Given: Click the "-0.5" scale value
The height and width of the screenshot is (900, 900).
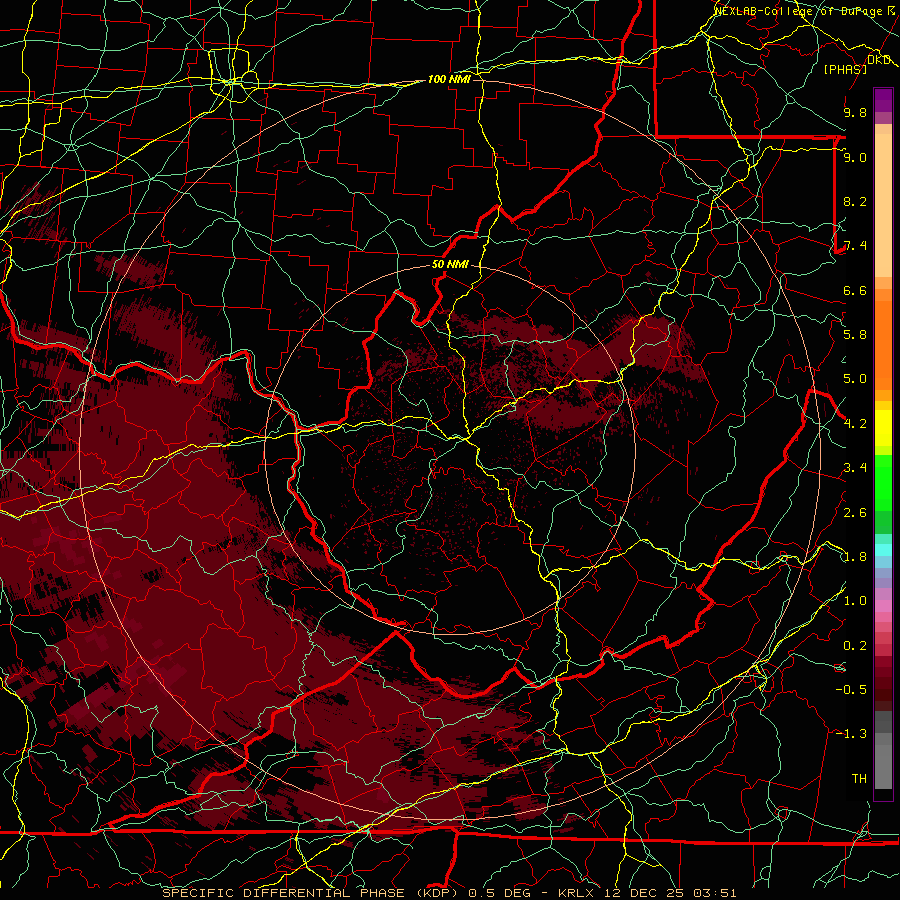Looking at the screenshot, I should 851,690.
